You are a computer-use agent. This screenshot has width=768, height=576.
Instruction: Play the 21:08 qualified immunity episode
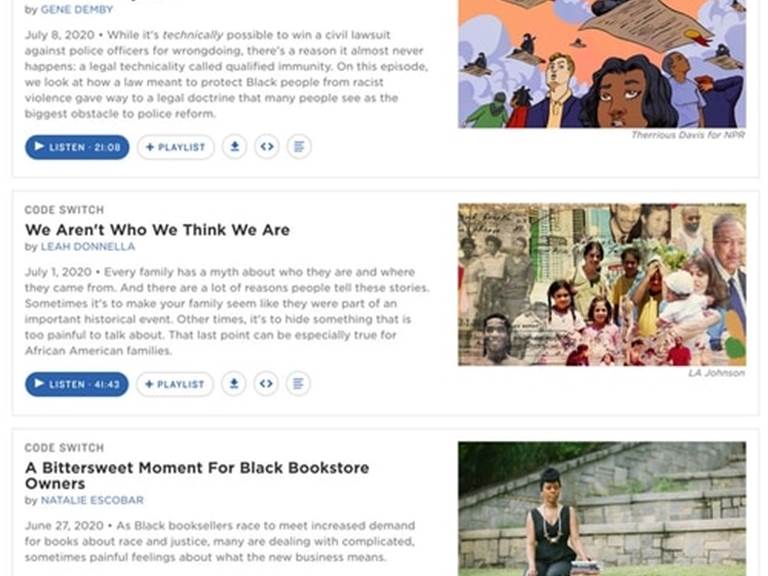click(77, 147)
